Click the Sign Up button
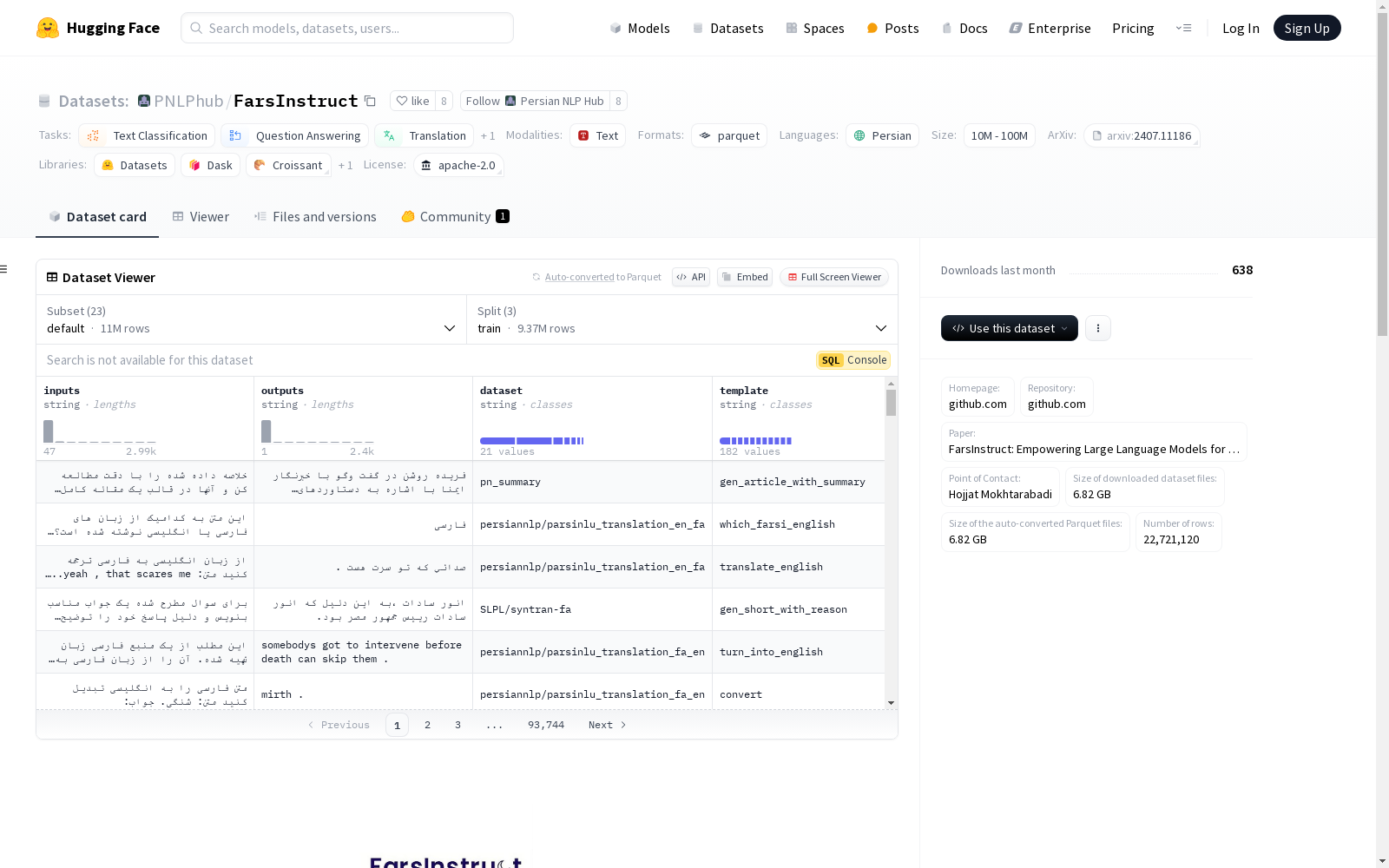This screenshot has width=1389, height=868. 1307,28
